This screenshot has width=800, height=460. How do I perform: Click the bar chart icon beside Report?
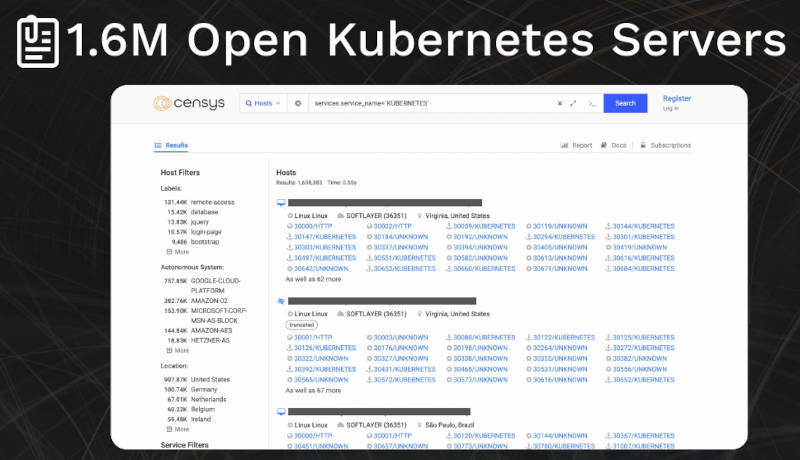point(564,145)
